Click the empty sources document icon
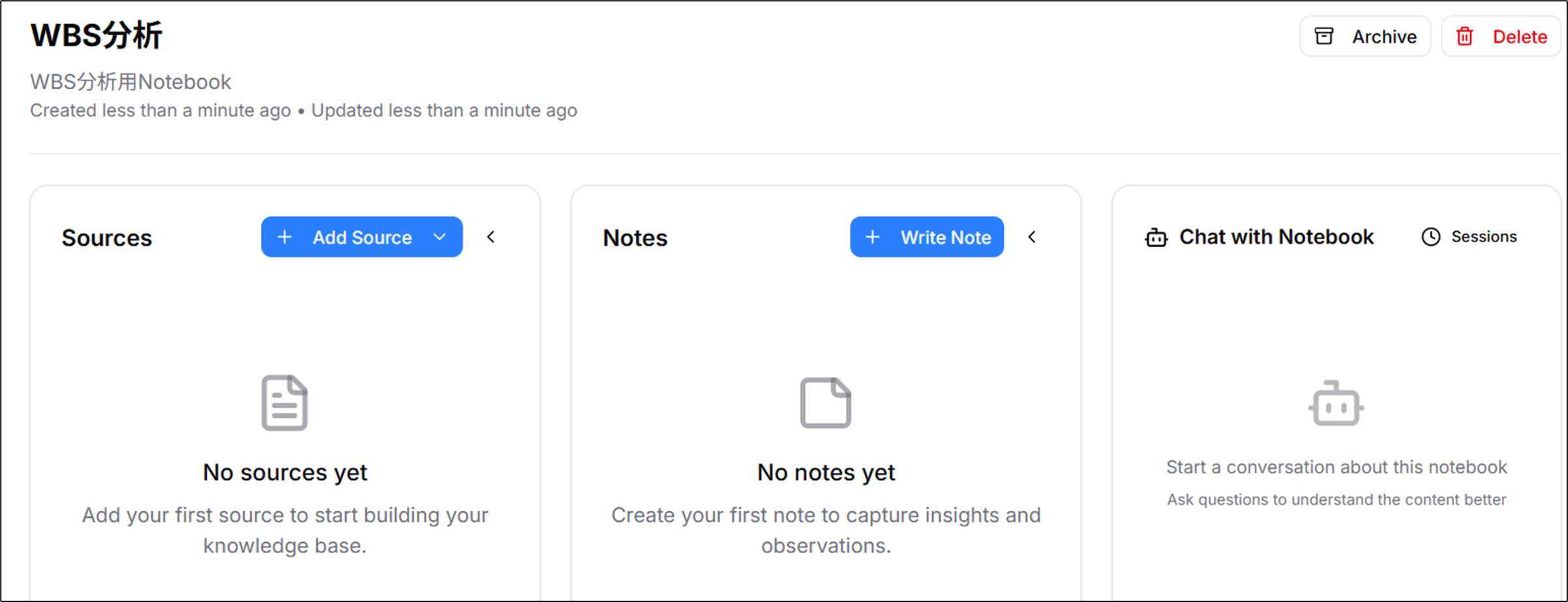 (284, 402)
